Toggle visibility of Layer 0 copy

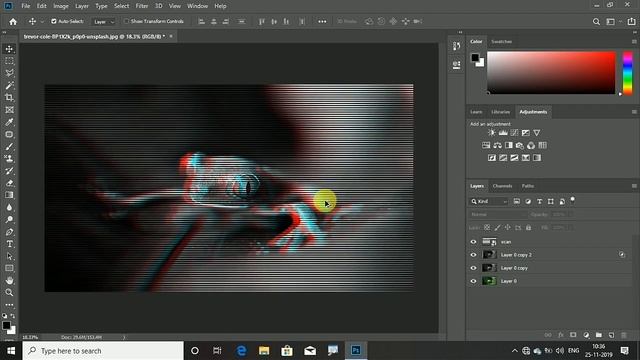(x=473, y=268)
